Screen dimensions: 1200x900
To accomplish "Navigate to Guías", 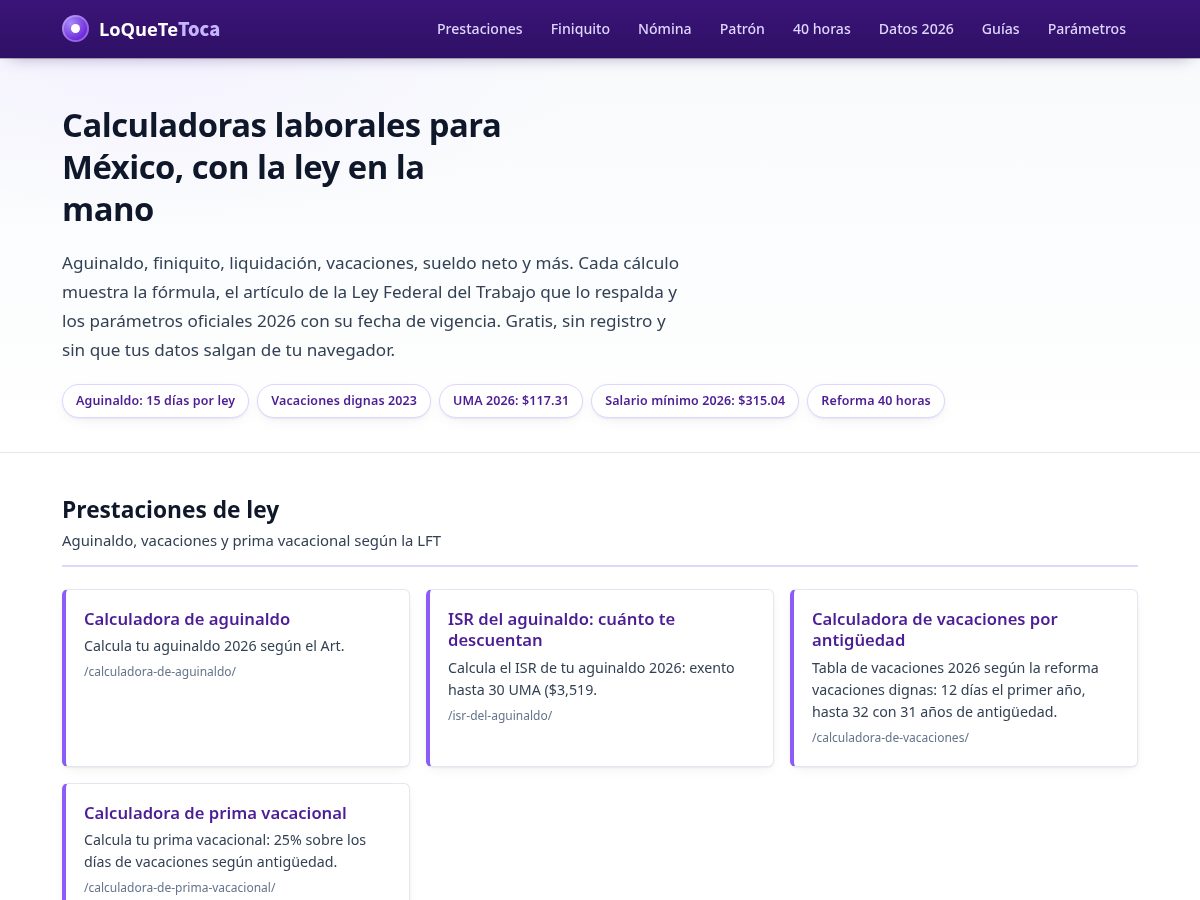I will tap(1001, 29).
